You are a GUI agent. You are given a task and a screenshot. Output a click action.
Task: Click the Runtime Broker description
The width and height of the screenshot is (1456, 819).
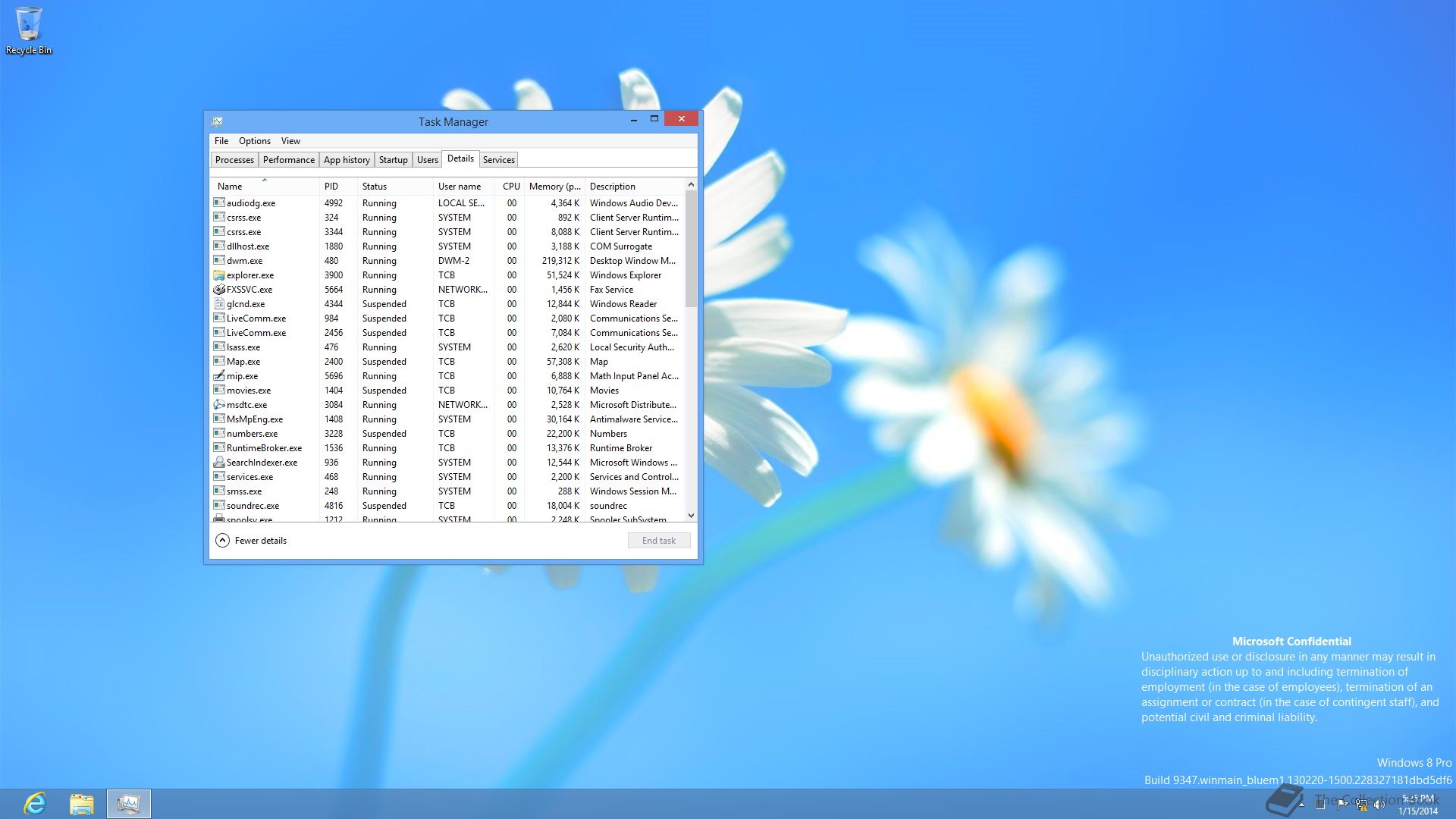click(620, 448)
